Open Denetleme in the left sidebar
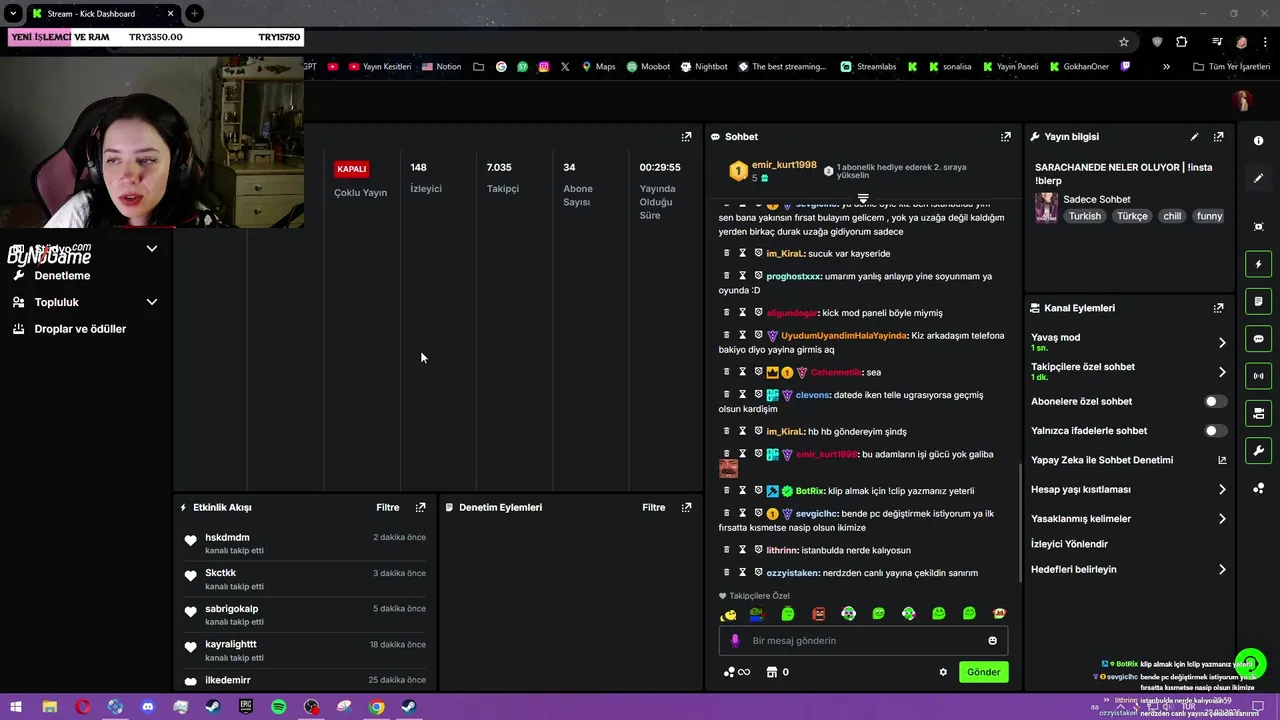This screenshot has width=1280, height=720. tap(62, 276)
